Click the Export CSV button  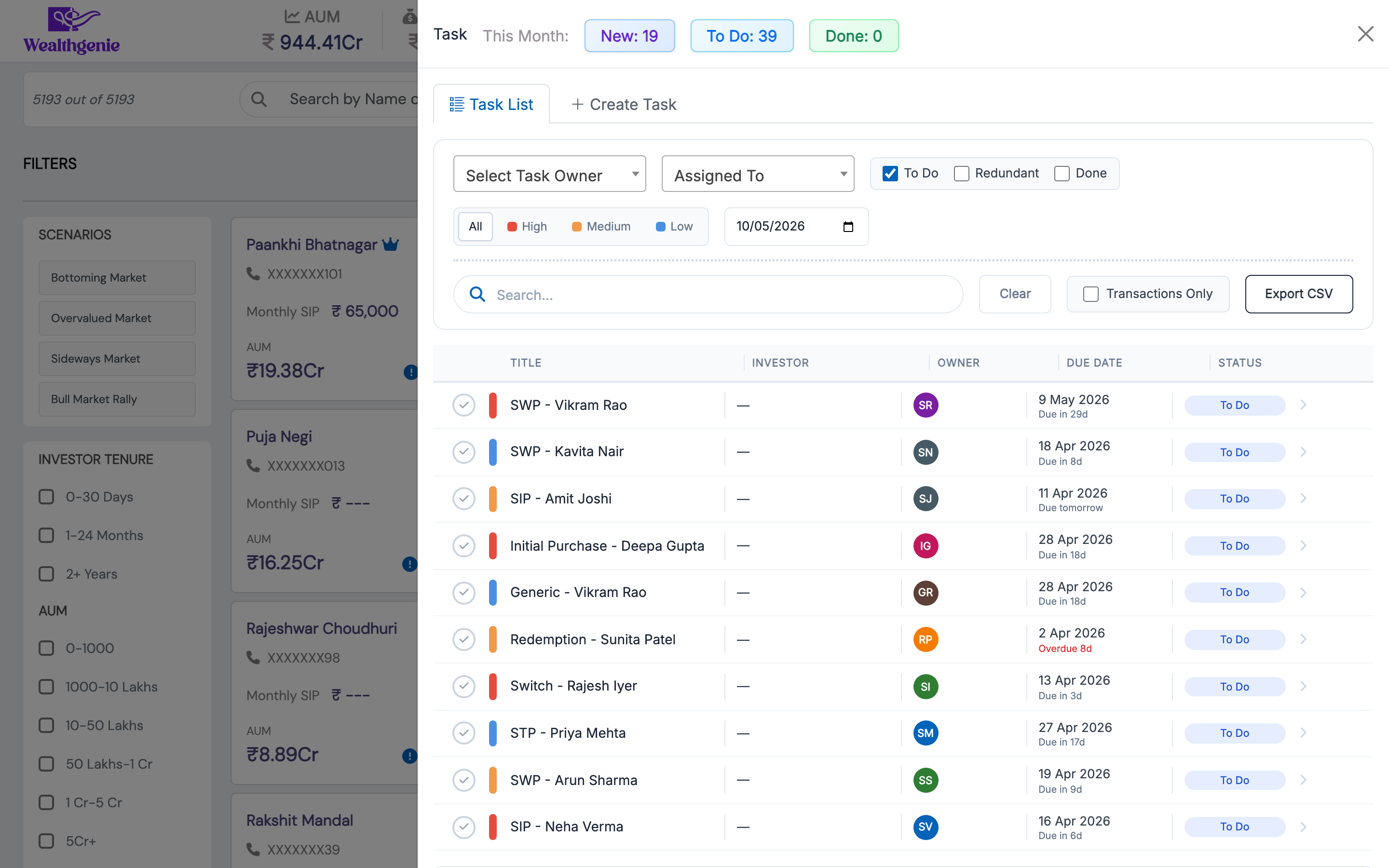pos(1299,293)
